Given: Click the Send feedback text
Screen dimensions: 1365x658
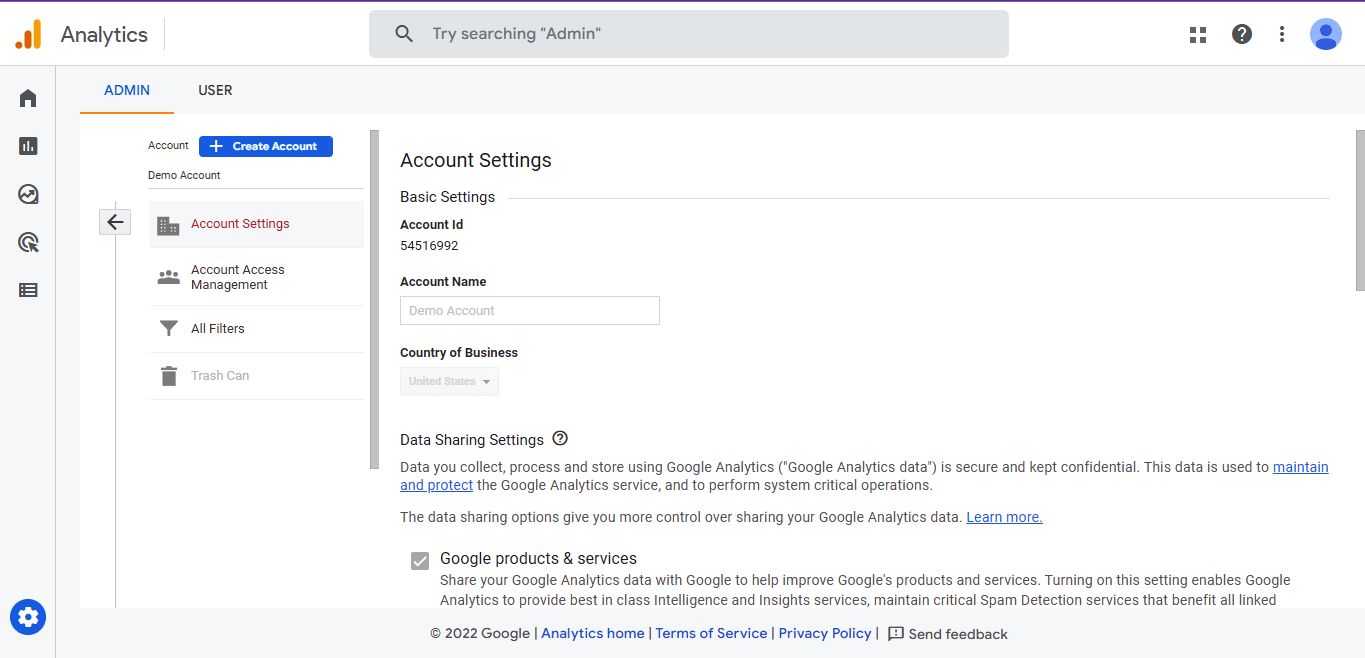Looking at the screenshot, I should 958,634.
